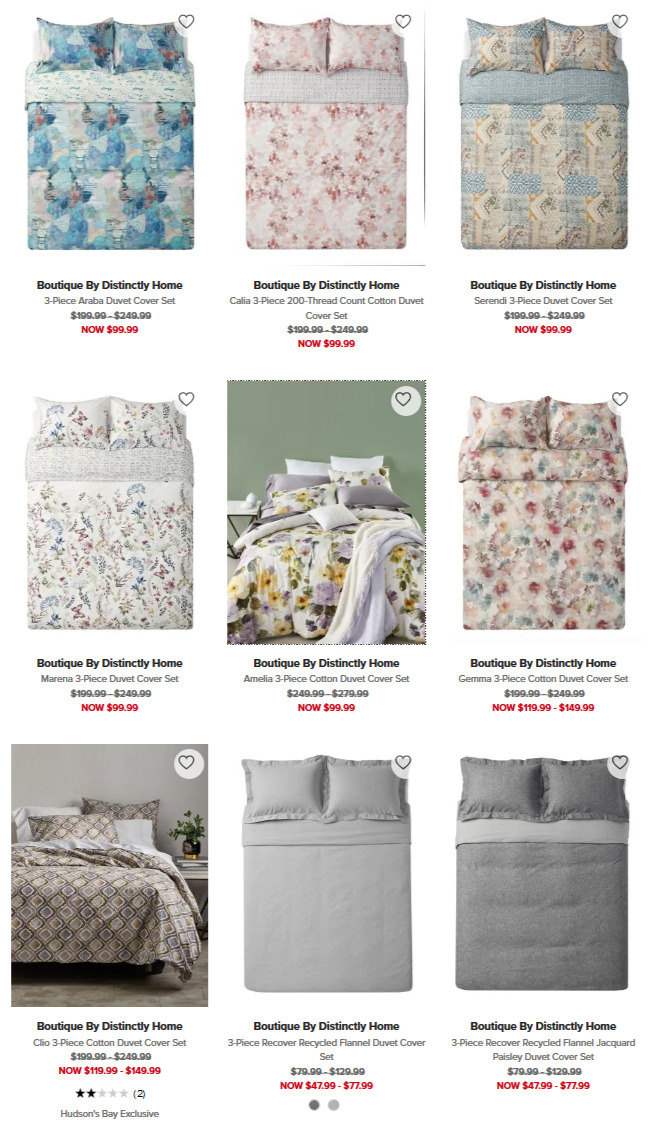Open Amelia 3-Piece Cotton Duvet Cover Set

click(326, 678)
